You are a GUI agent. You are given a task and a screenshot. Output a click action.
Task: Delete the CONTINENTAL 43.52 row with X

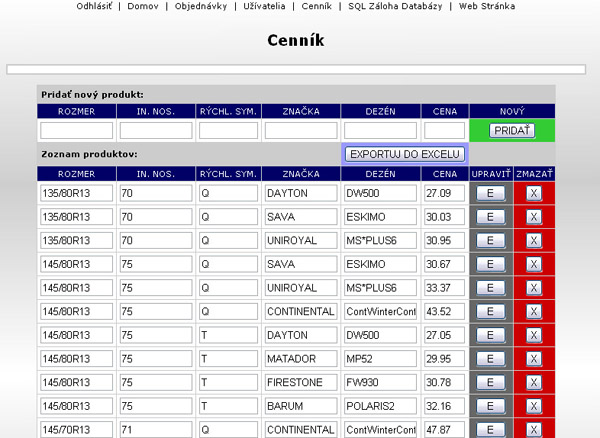click(534, 311)
